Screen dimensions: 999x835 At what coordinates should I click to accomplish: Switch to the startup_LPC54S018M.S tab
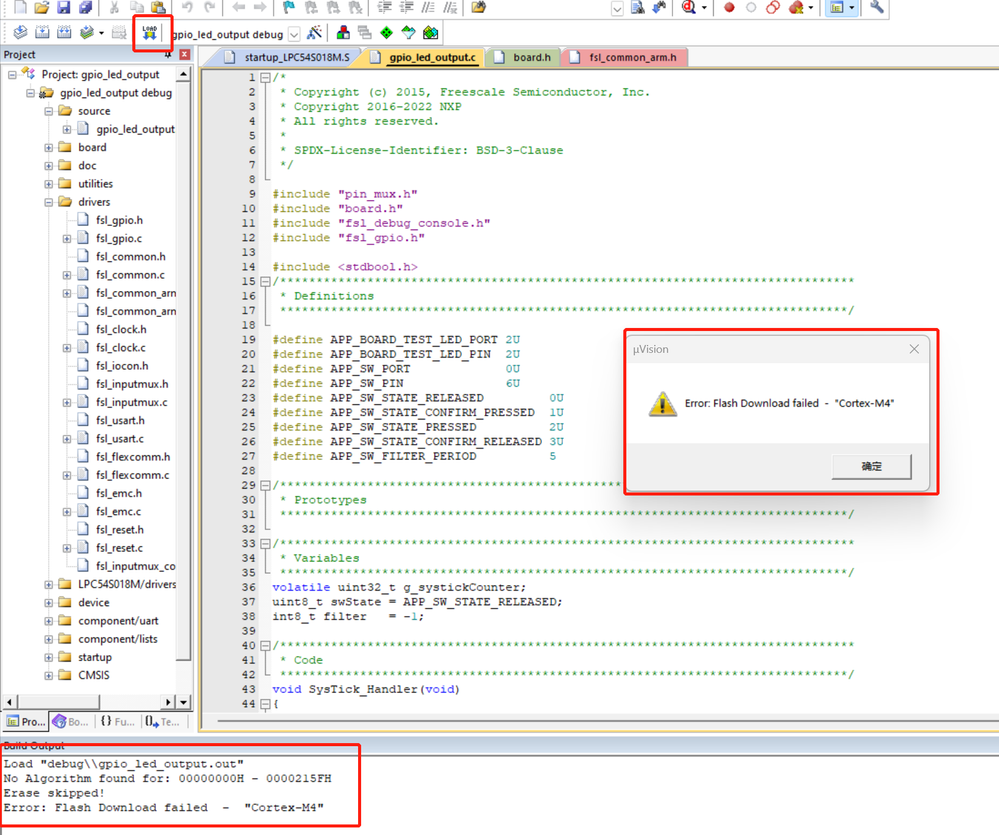coord(288,57)
